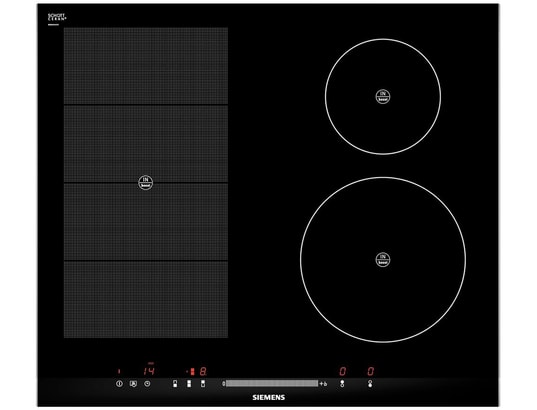
Task: Click the induction boost badge in the small round zone
Action: [x=383, y=97]
